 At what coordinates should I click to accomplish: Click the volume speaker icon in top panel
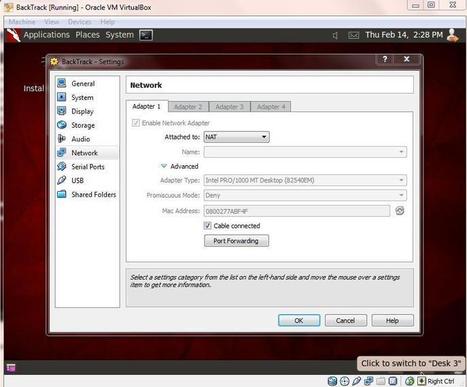click(335, 35)
